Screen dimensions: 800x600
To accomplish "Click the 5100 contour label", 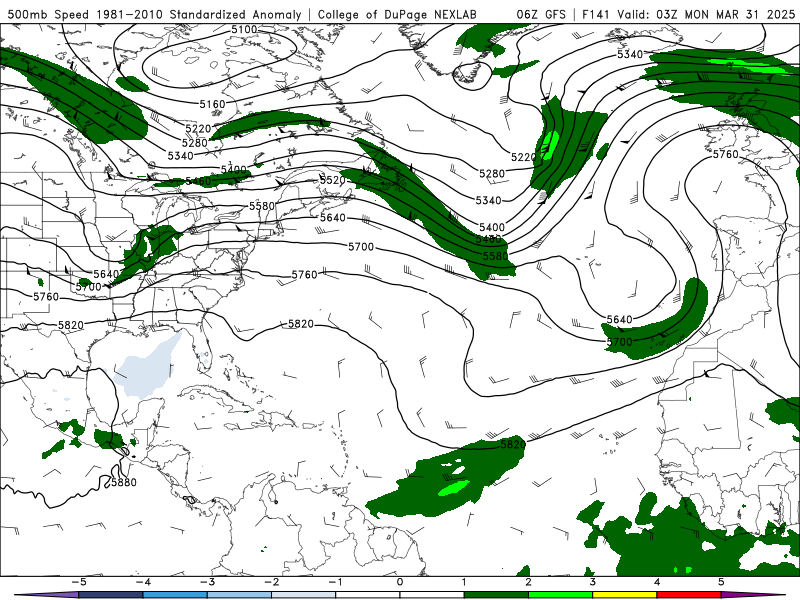I will pyautogui.click(x=244, y=30).
